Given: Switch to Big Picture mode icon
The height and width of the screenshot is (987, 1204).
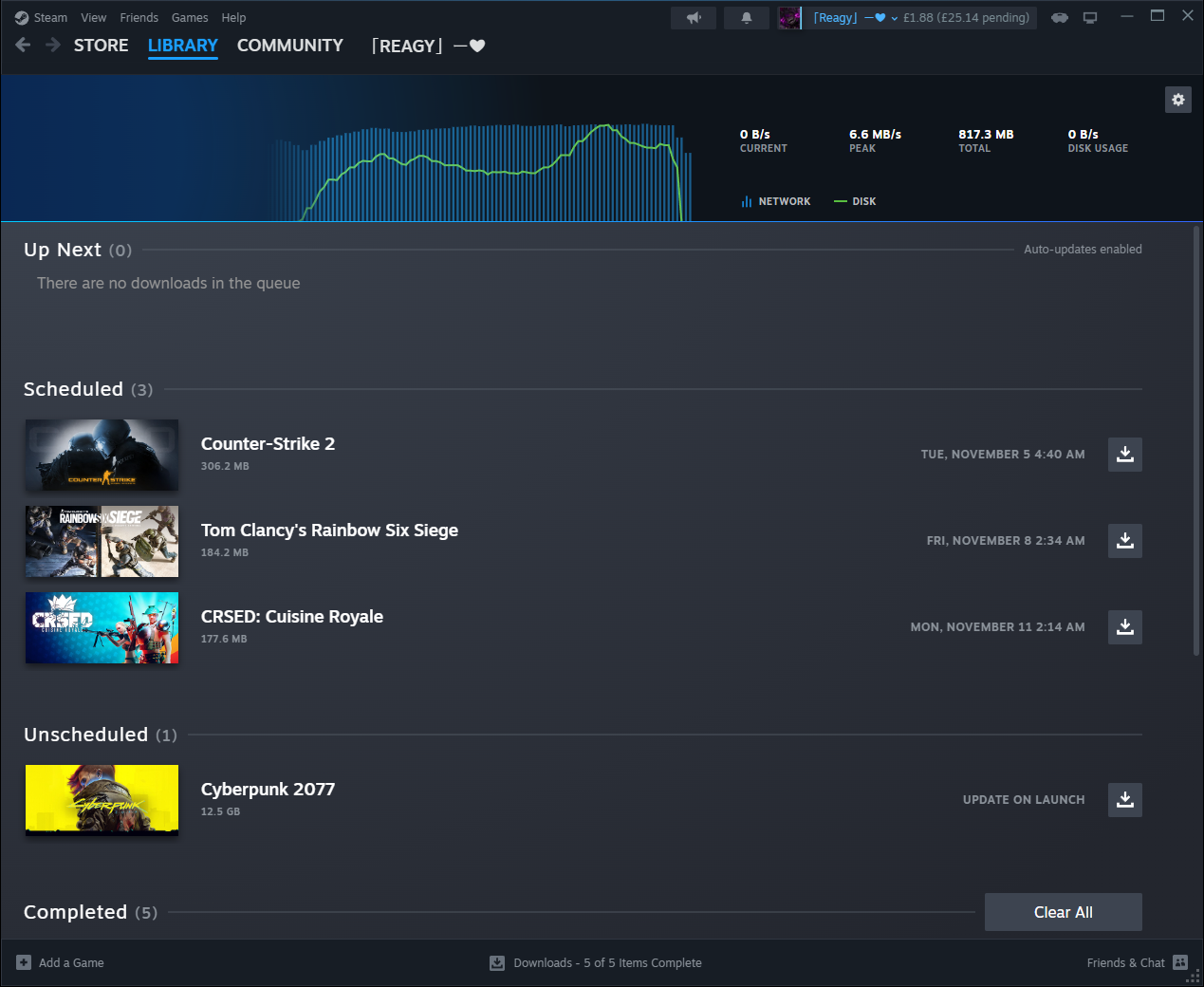Looking at the screenshot, I should point(1090,18).
